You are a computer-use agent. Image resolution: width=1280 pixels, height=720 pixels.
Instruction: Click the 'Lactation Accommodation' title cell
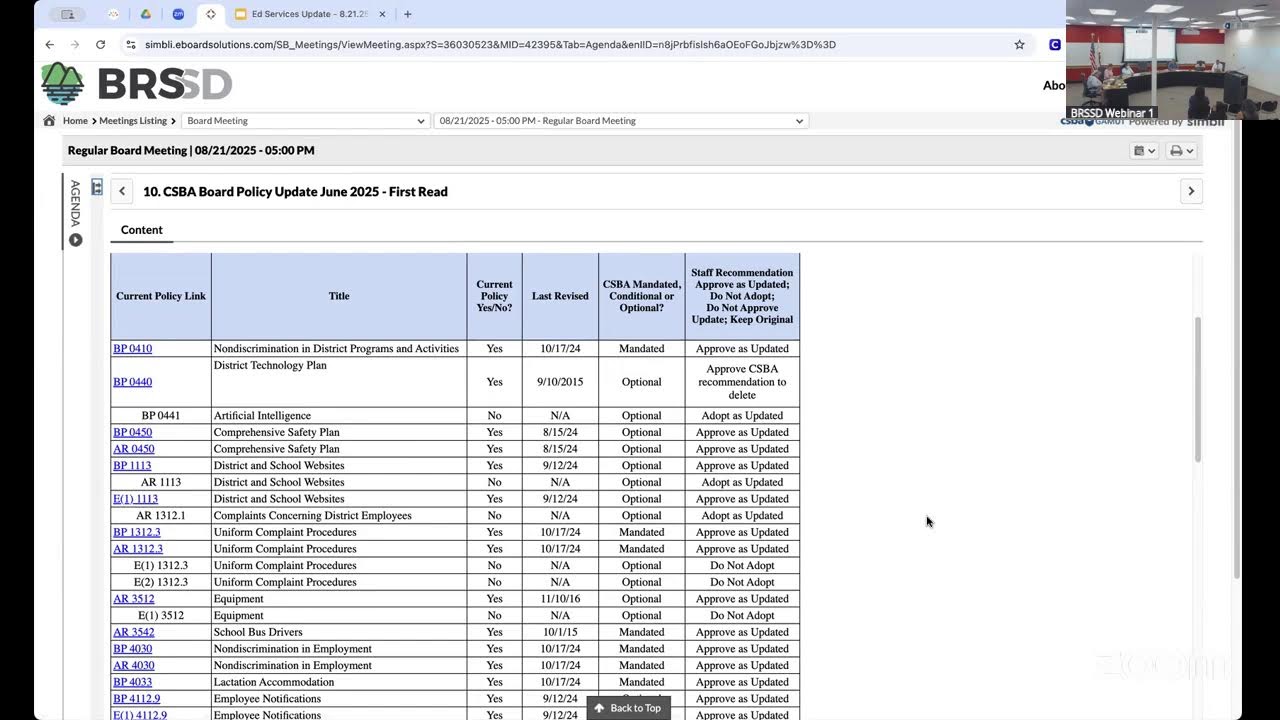[339, 682]
